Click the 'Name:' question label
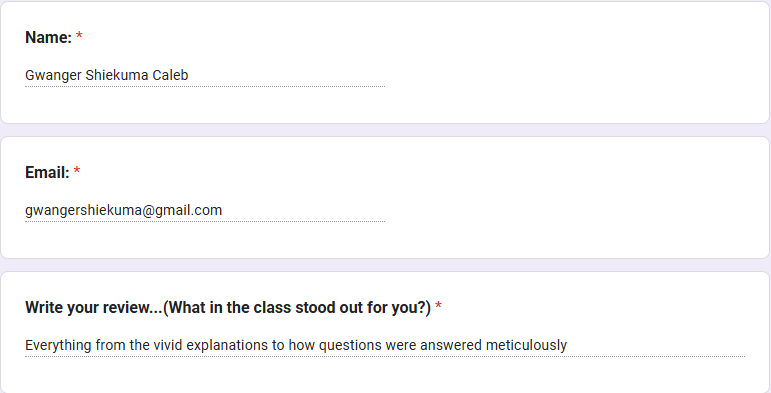 coord(48,37)
